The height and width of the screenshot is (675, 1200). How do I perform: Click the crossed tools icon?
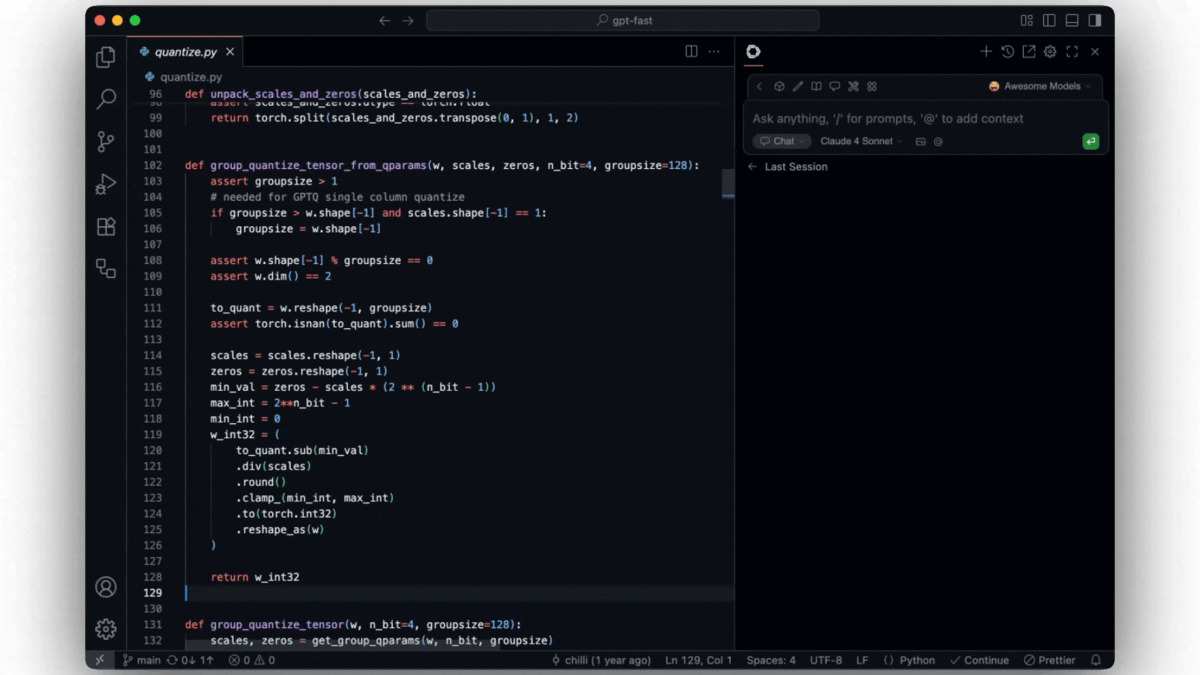(x=853, y=86)
